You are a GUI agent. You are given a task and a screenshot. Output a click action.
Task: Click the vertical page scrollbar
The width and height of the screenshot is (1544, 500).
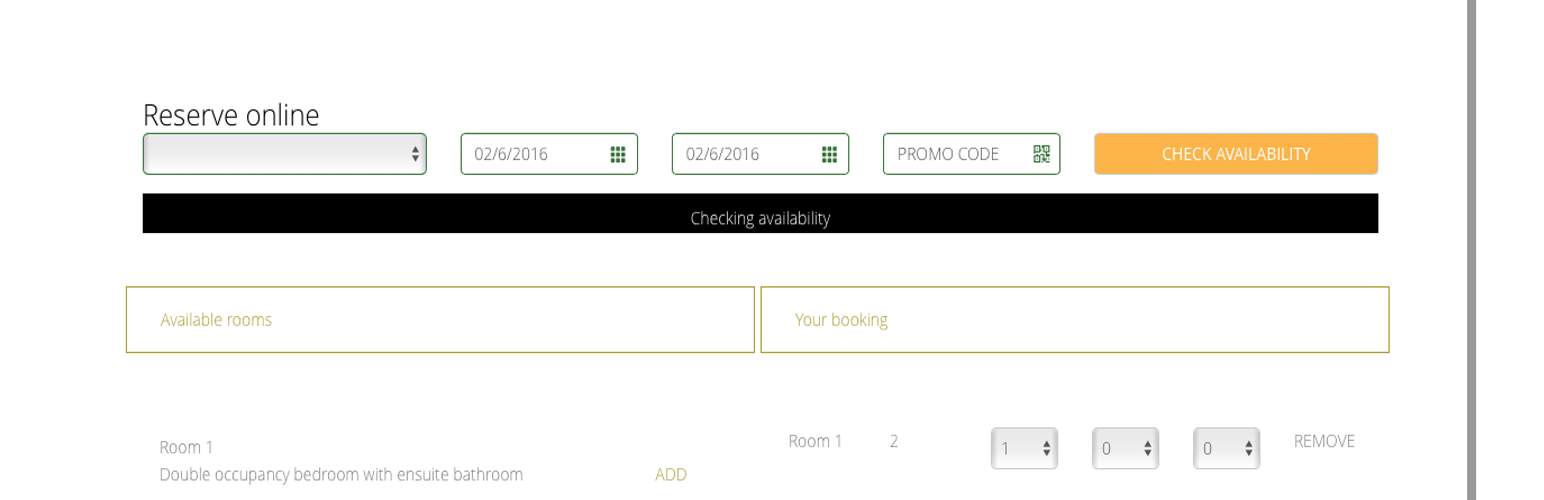point(1472,250)
